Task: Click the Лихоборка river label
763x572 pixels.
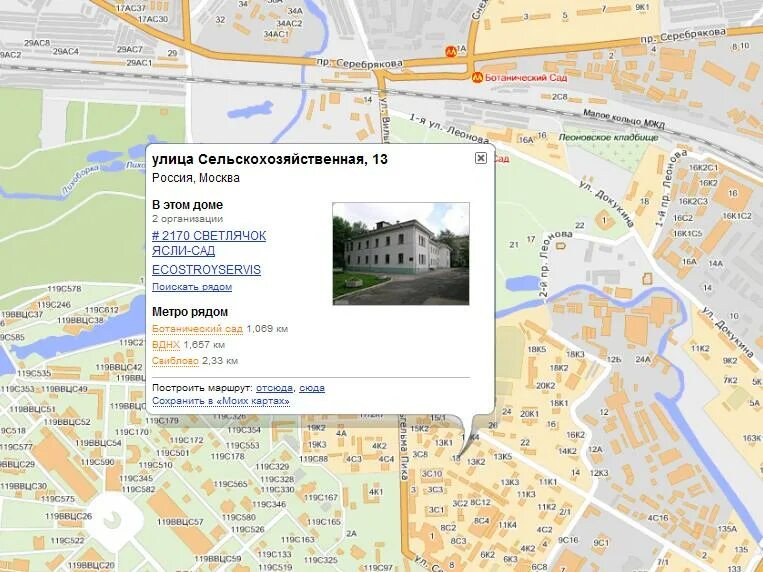Action: pyautogui.click(x=81, y=181)
